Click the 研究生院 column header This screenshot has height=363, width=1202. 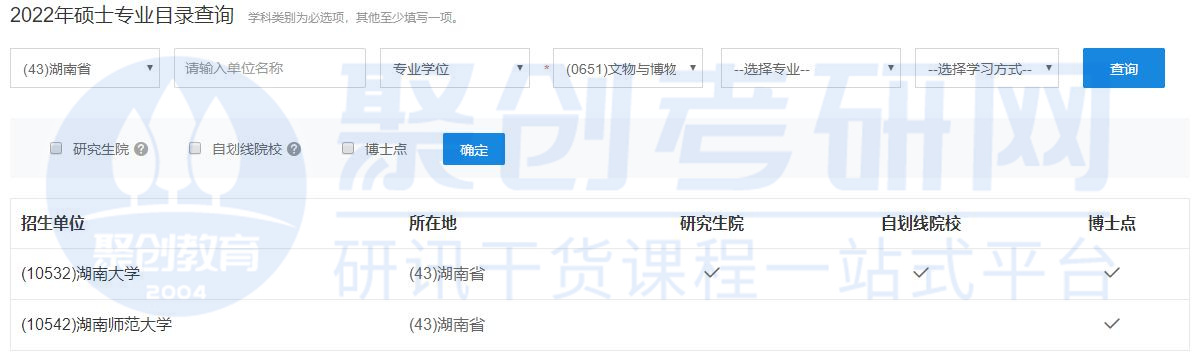pos(712,223)
